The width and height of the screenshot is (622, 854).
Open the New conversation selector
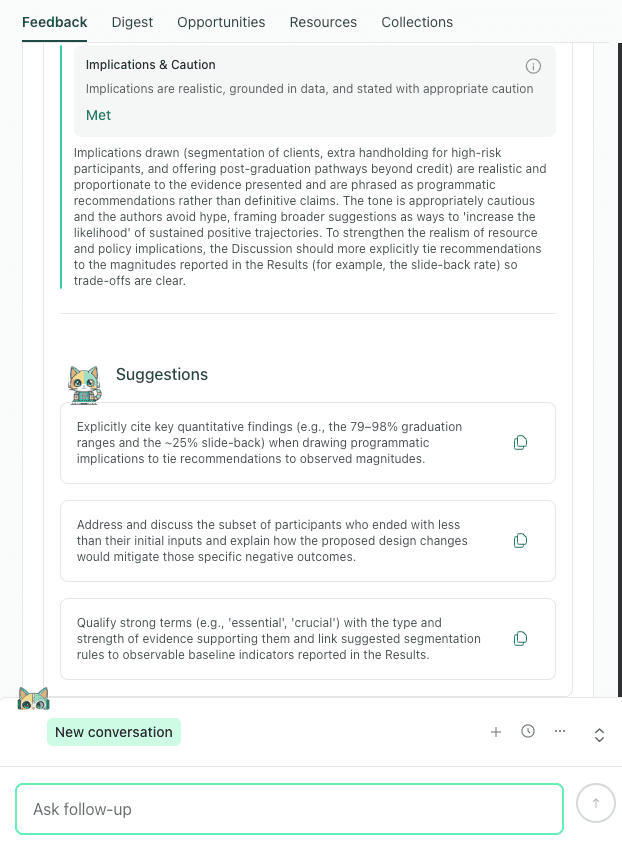coord(113,732)
